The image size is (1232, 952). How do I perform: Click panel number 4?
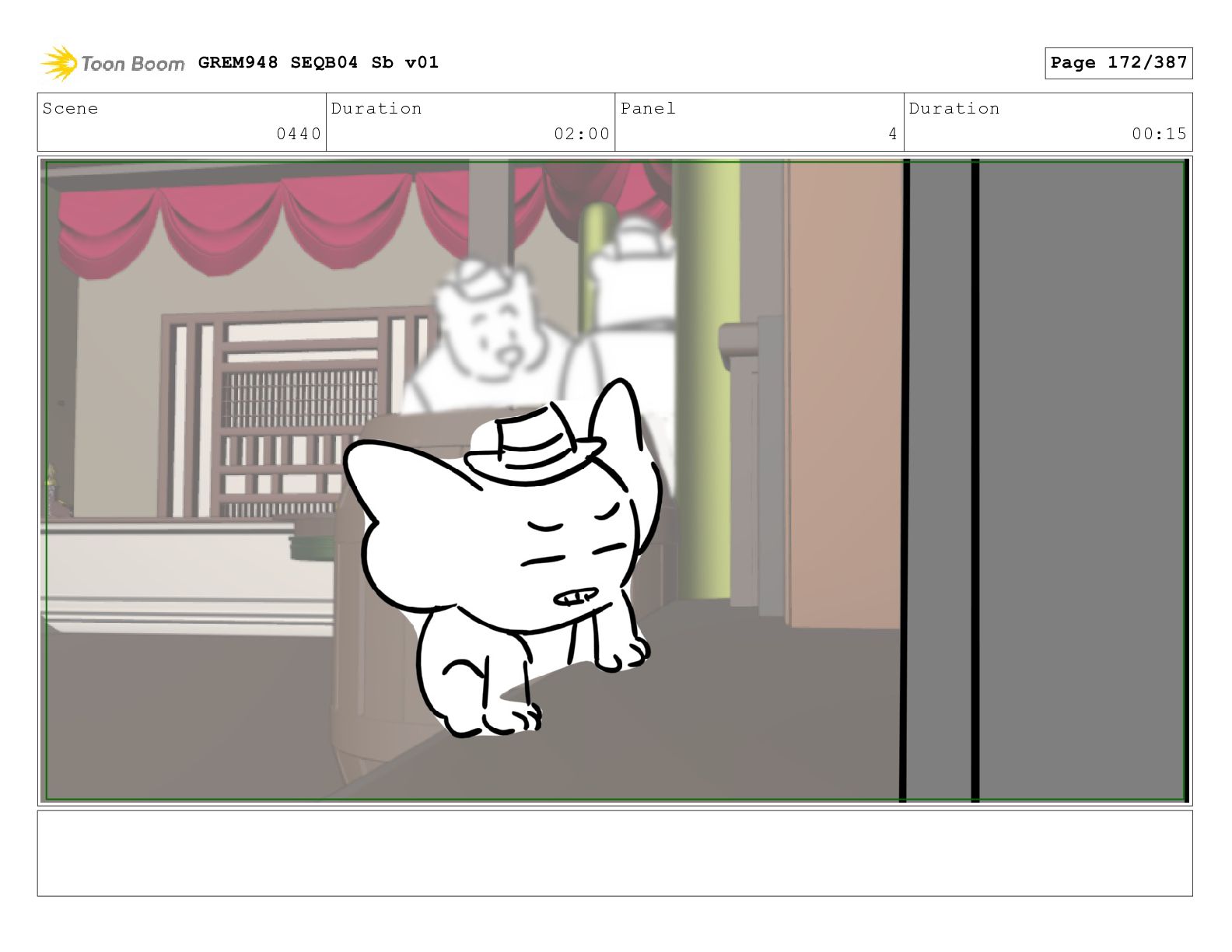[x=893, y=134]
